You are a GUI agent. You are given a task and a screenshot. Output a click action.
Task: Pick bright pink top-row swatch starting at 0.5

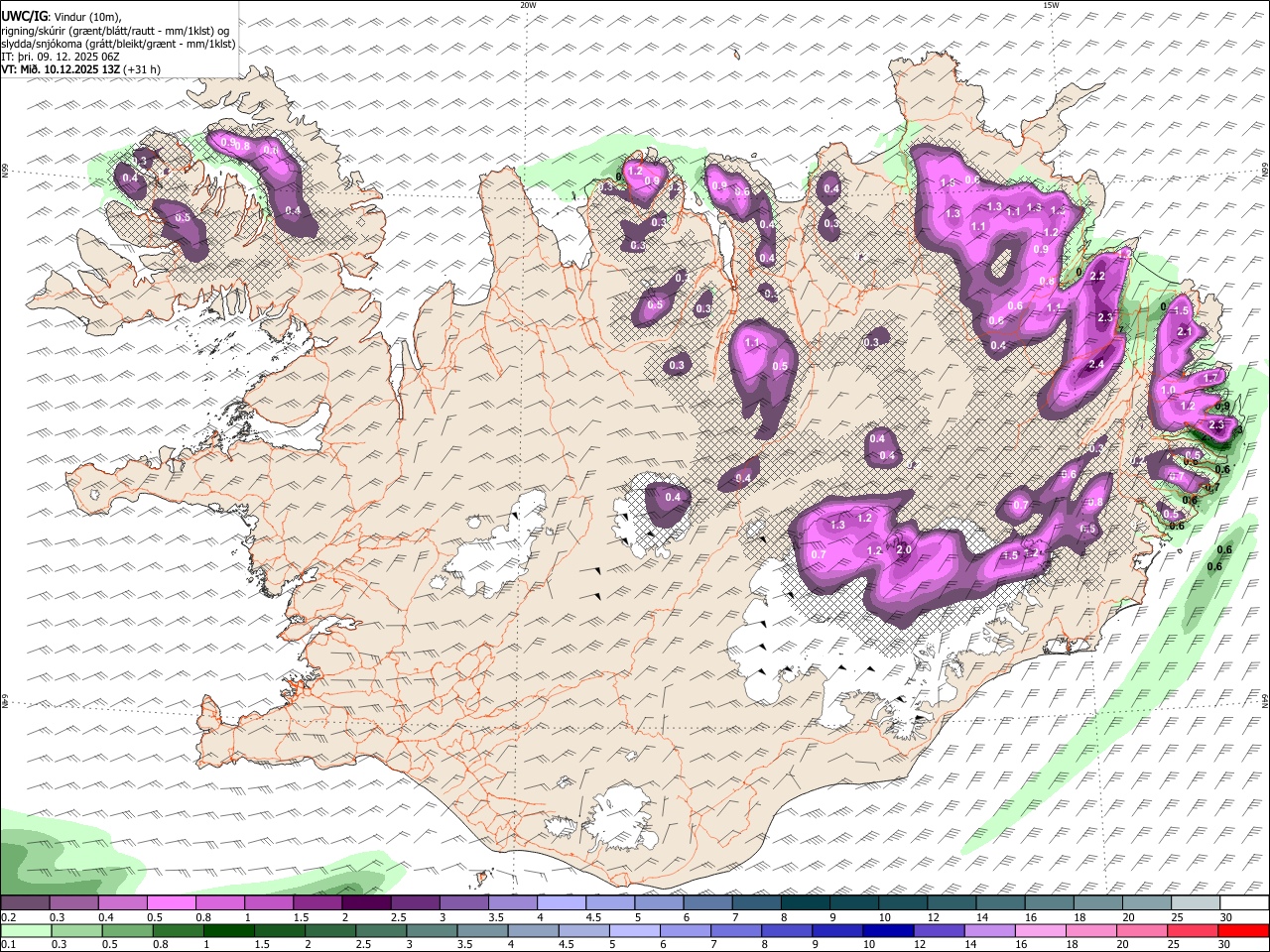pyautogui.click(x=172, y=903)
